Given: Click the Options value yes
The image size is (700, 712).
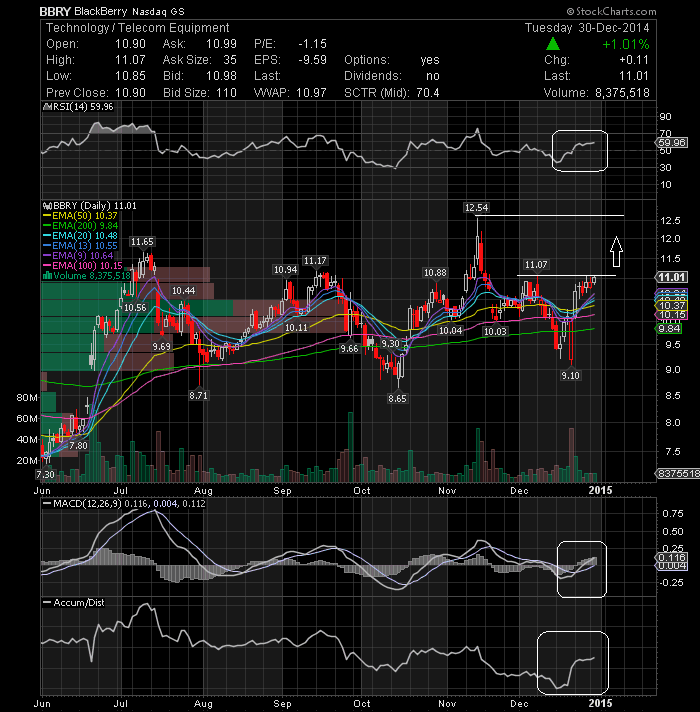Looking at the screenshot, I should click(429, 60).
